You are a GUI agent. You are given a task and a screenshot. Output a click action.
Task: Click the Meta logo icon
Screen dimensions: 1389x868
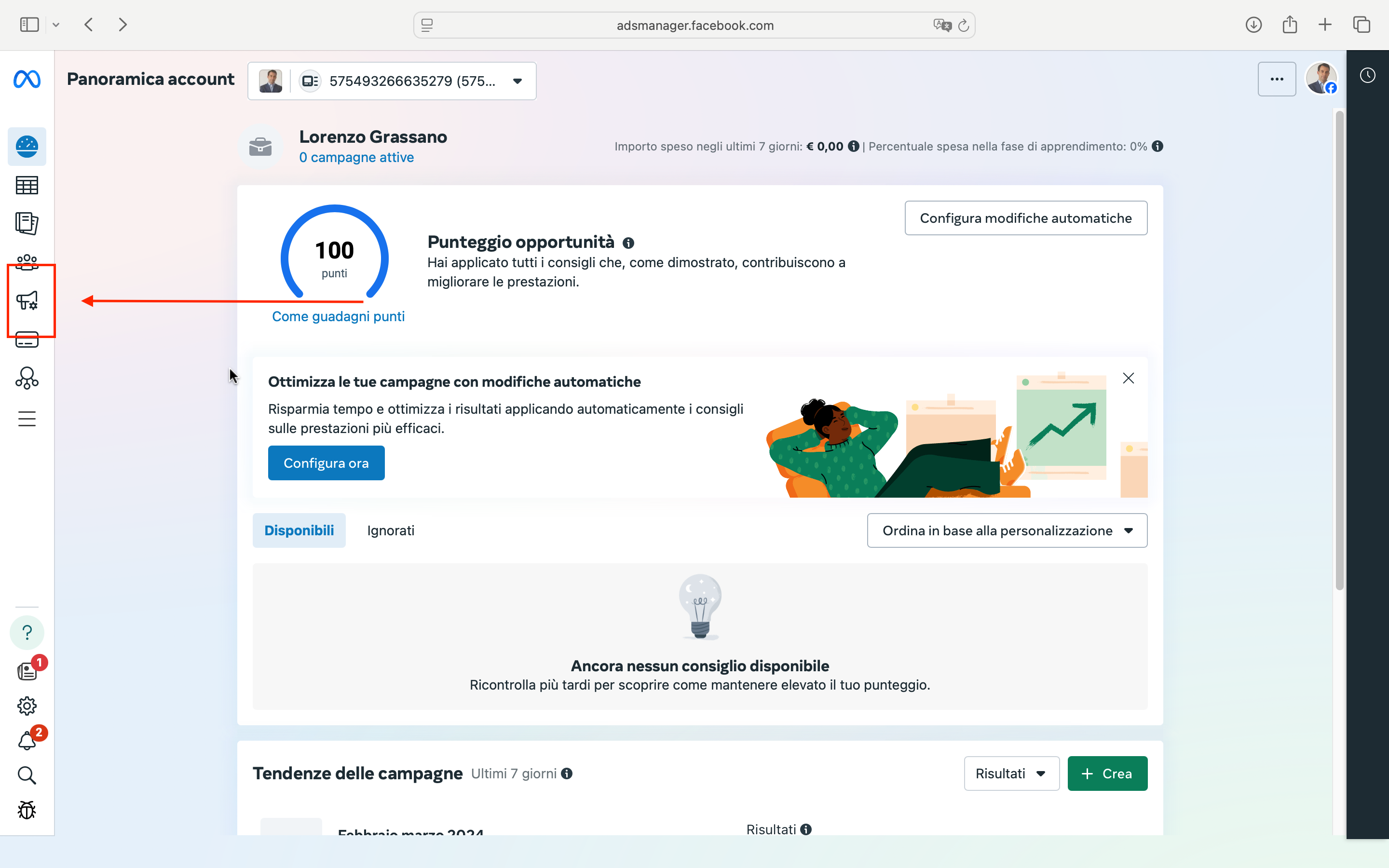27,79
